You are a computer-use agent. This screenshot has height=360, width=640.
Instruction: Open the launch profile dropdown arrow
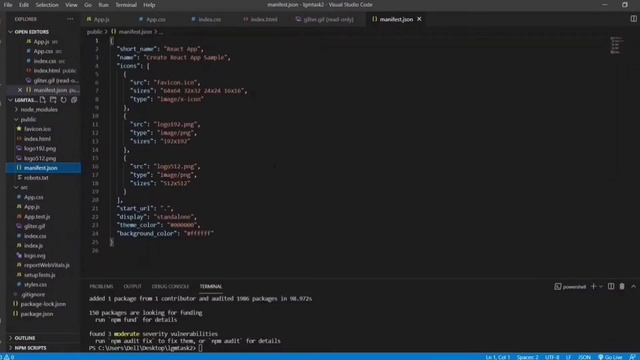pyautogui.click(x=601, y=287)
